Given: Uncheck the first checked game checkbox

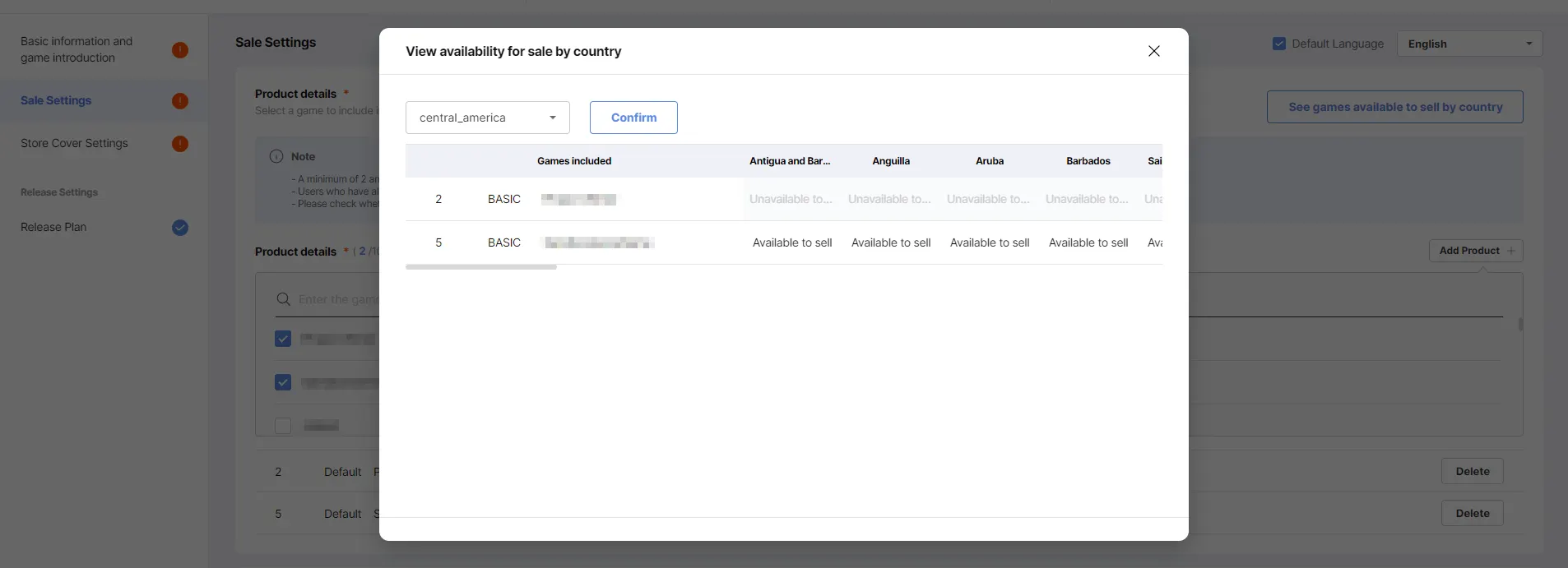Looking at the screenshot, I should tap(283, 339).
